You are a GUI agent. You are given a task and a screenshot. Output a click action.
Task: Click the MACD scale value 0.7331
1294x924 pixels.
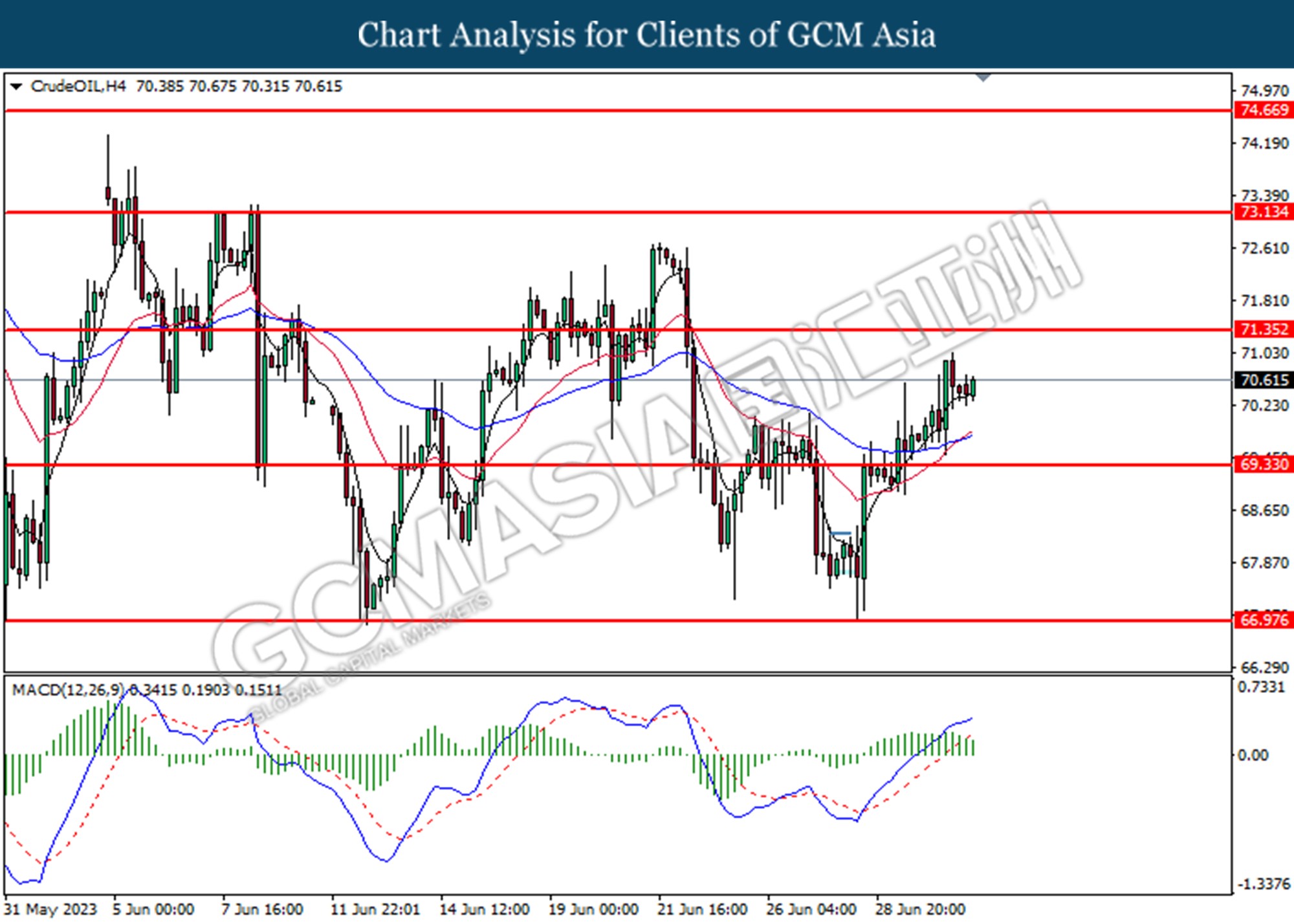[1261, 687]
